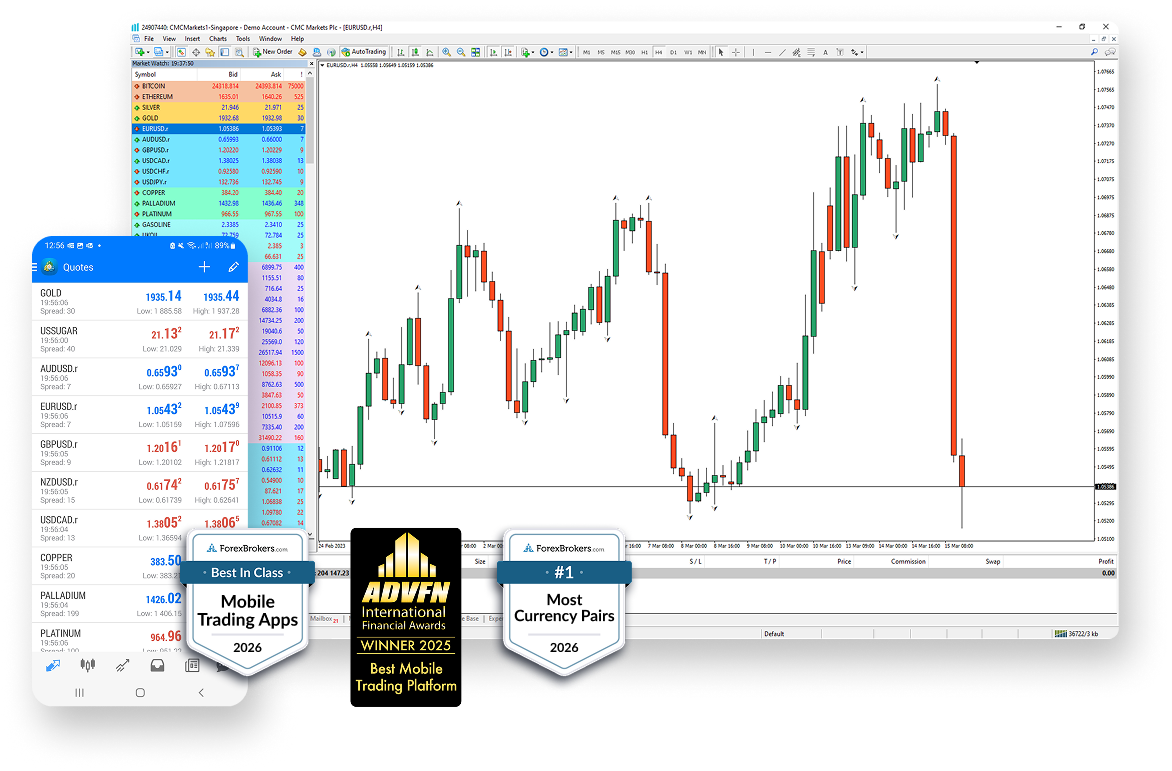
Task: Click the Zoom Out magnifier icon
Action: (461, 52)
